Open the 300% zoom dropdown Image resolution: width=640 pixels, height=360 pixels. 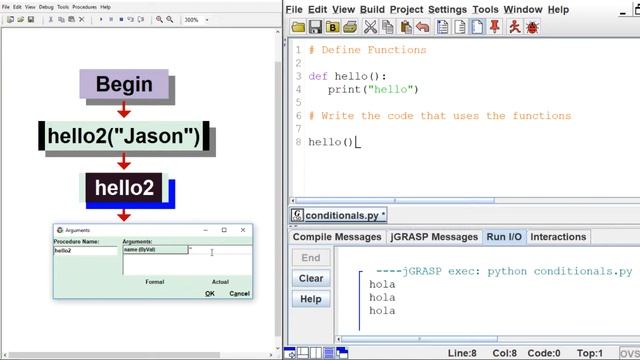pyautogui.click(x=207, y=20)
